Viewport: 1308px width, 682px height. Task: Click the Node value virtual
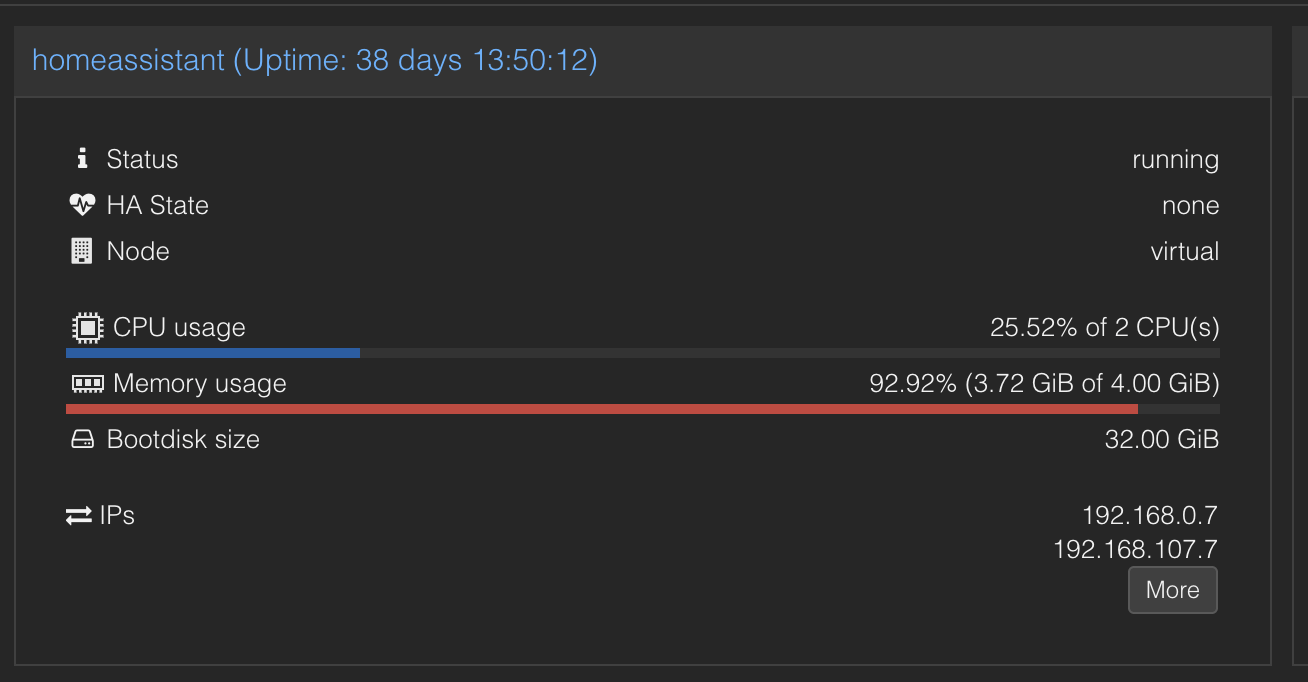pos(1184,251)
